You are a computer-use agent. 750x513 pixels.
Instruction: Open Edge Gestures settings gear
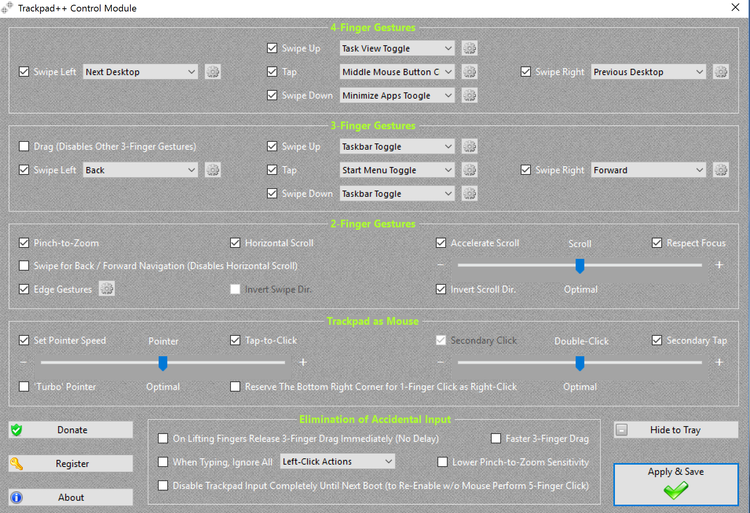[107, 289]
